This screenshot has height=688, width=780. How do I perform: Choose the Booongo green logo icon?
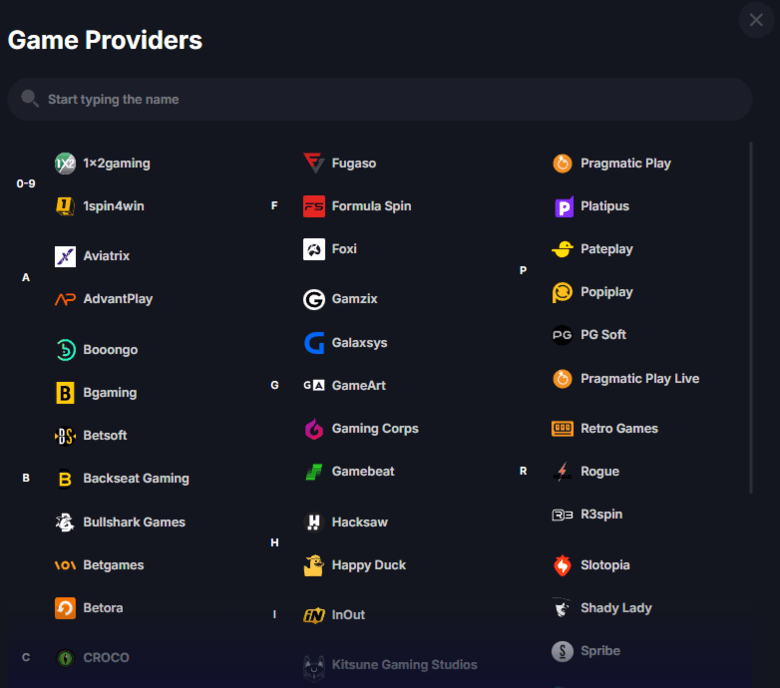65,350
